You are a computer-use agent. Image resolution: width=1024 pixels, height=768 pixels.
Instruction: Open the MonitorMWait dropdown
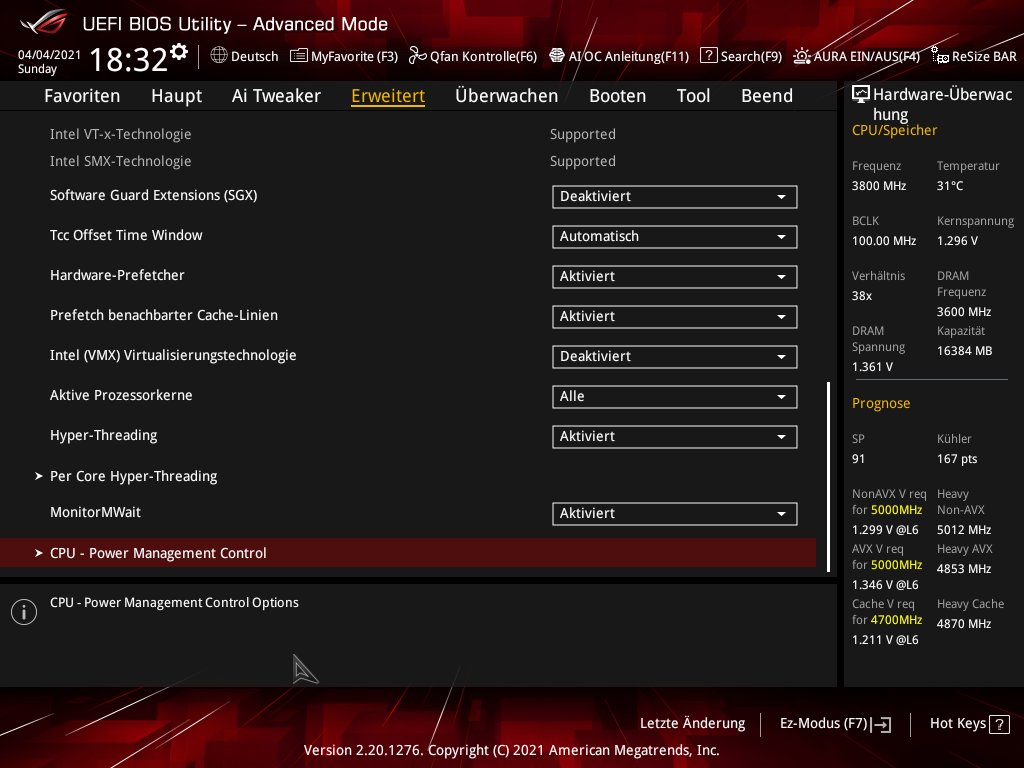675,513
